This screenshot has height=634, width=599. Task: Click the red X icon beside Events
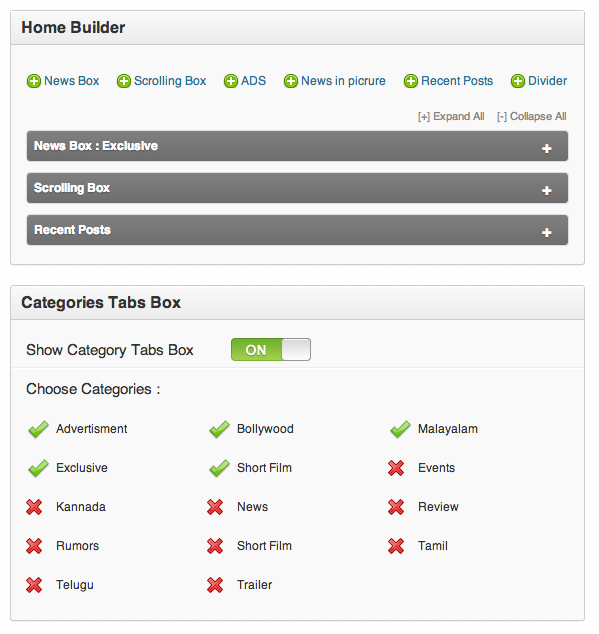pos(396,468)
